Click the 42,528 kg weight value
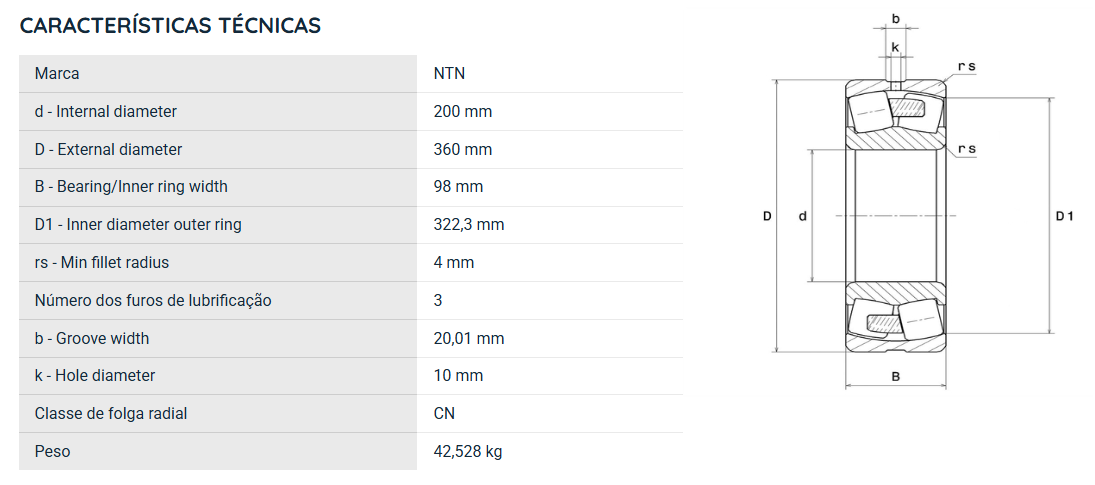The height and width of the screenshot is (485, 1095). (468, 452)
